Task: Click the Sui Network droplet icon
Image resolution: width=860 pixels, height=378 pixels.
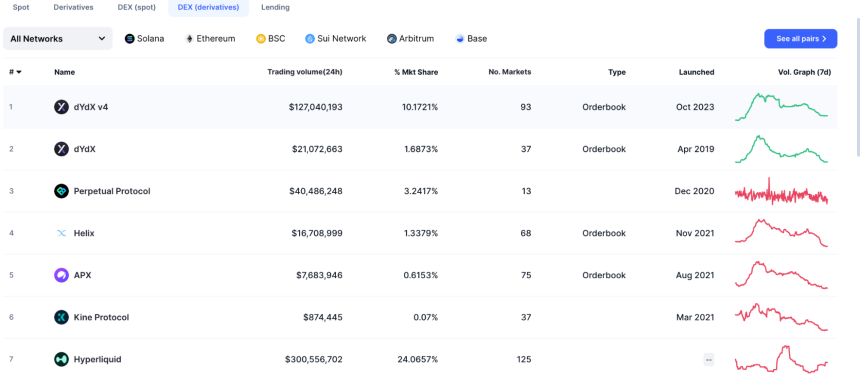Action: pyautogui.click(x=310, y=39)
